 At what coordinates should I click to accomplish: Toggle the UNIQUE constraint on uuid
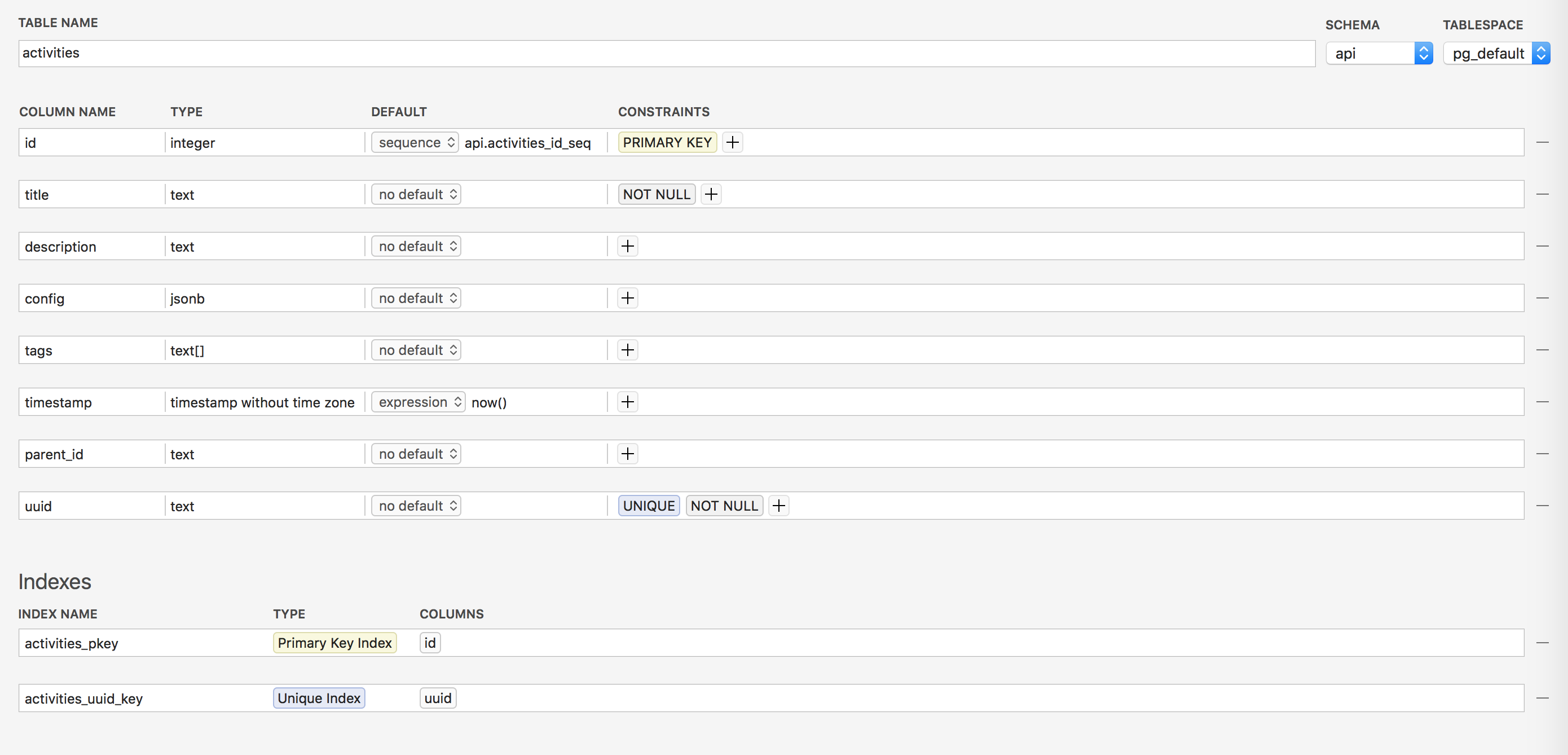click(648, 506)
